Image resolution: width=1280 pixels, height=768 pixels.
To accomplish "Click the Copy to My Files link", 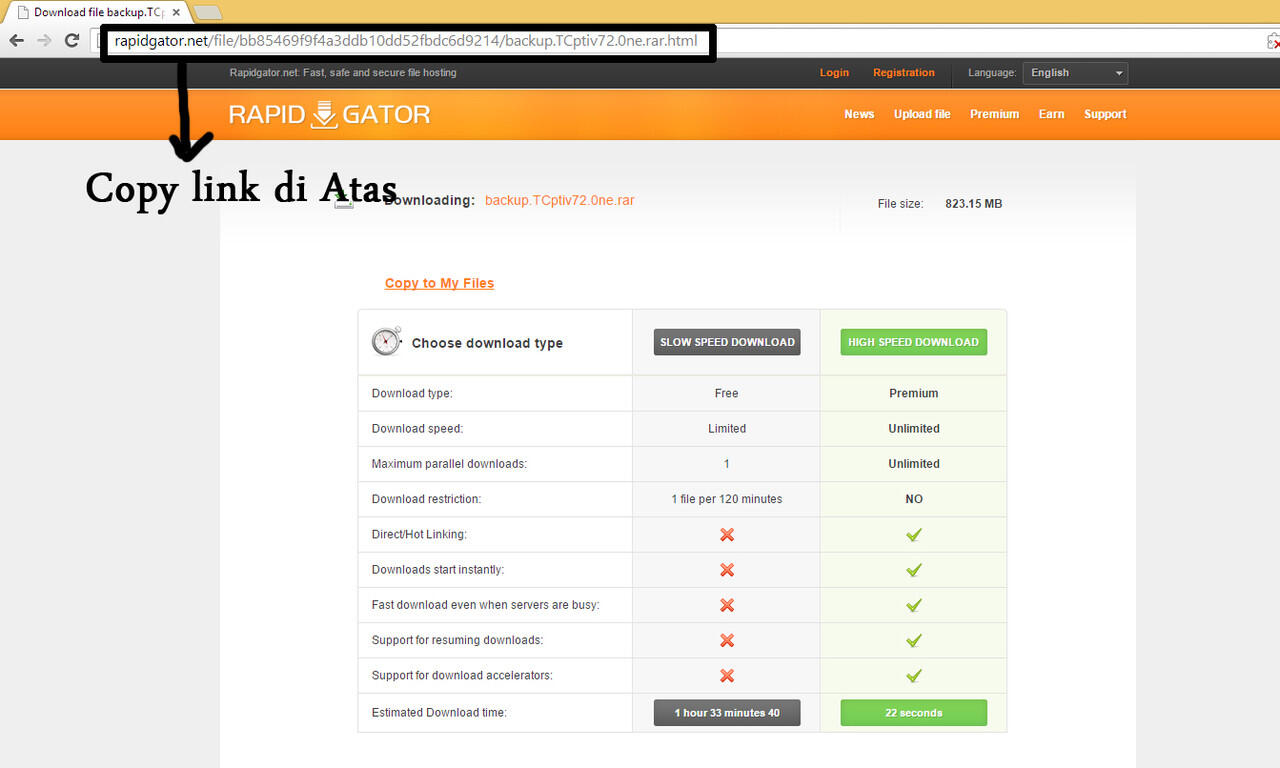I will click(439, 283).
